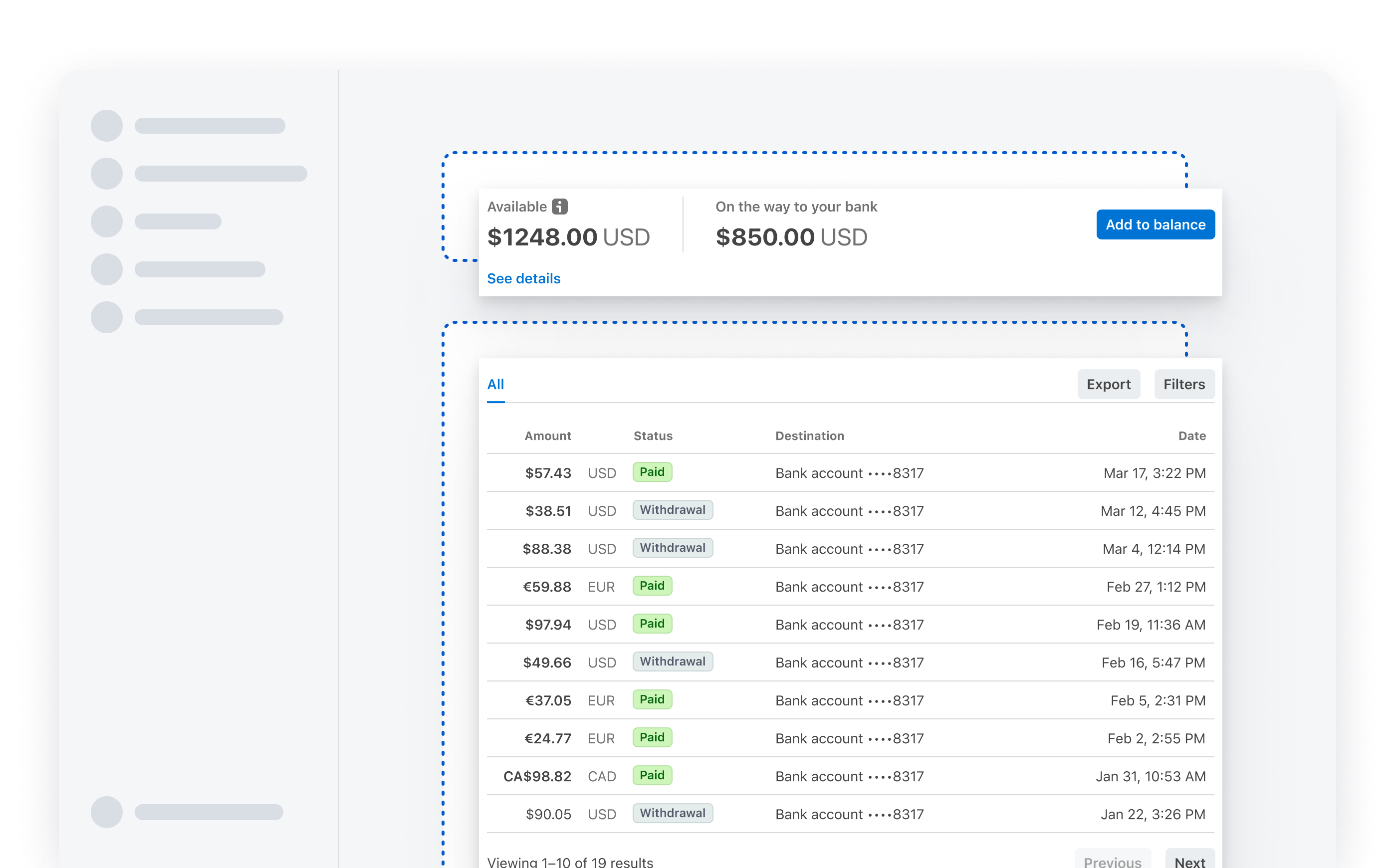Screen dimensions: 1395x868
Task: Go to the Next page of results
Action: [1189, 861]
